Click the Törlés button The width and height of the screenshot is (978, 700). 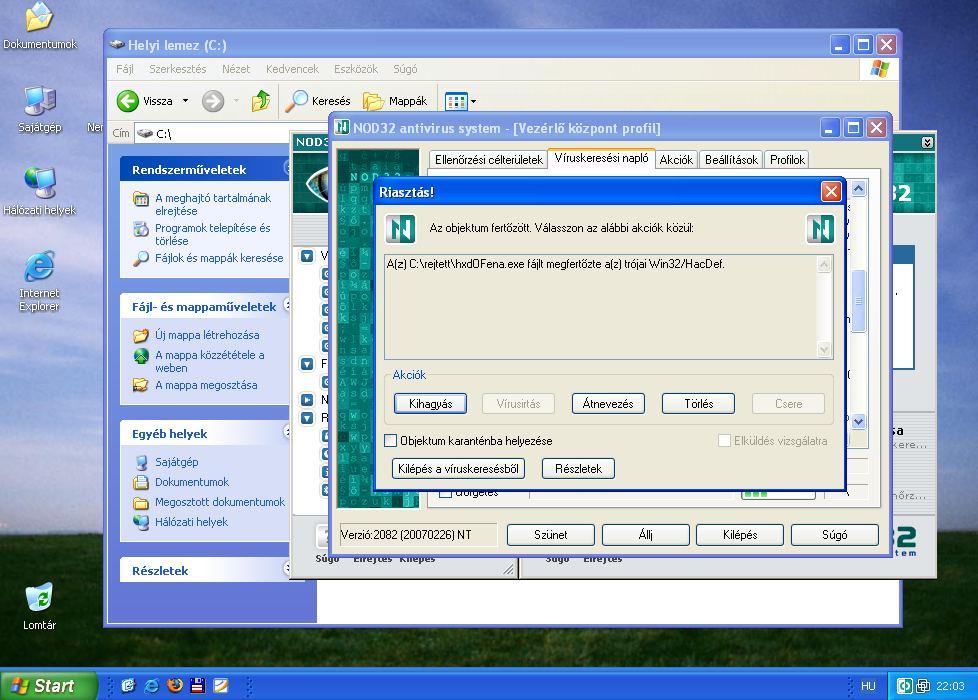pyautogui.click(x=698, y=404)
